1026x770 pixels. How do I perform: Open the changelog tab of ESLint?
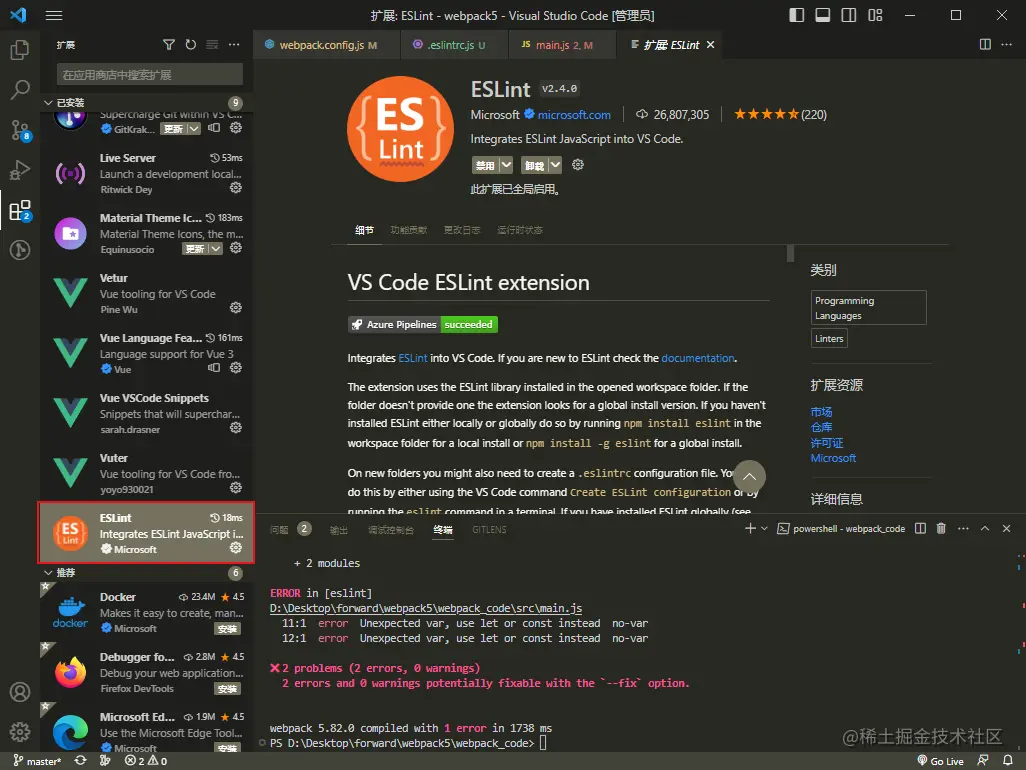462,230
